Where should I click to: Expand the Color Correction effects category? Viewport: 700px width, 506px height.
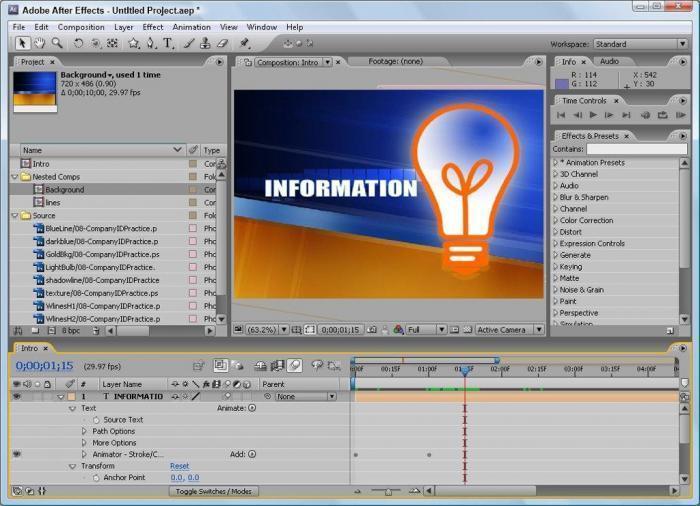pos(556,220)
